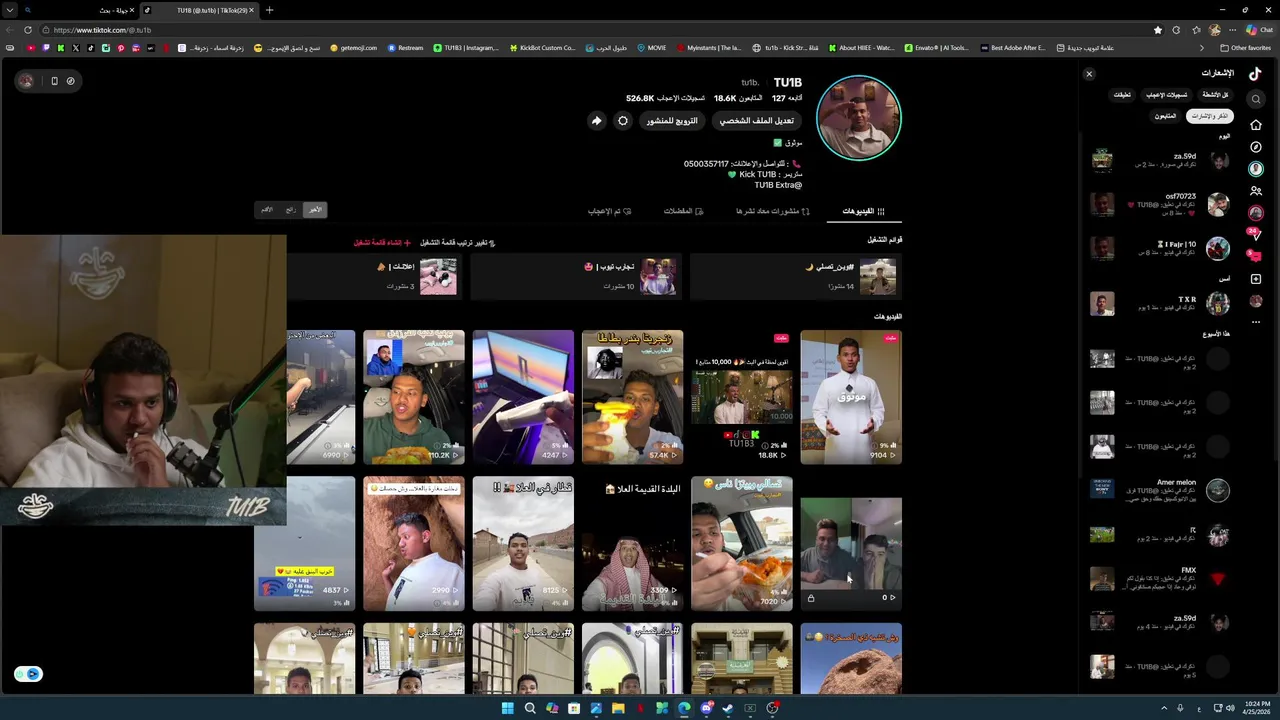Sort videos by Latest (الأخير)
1280x720 pixels.
click(315, 210)
